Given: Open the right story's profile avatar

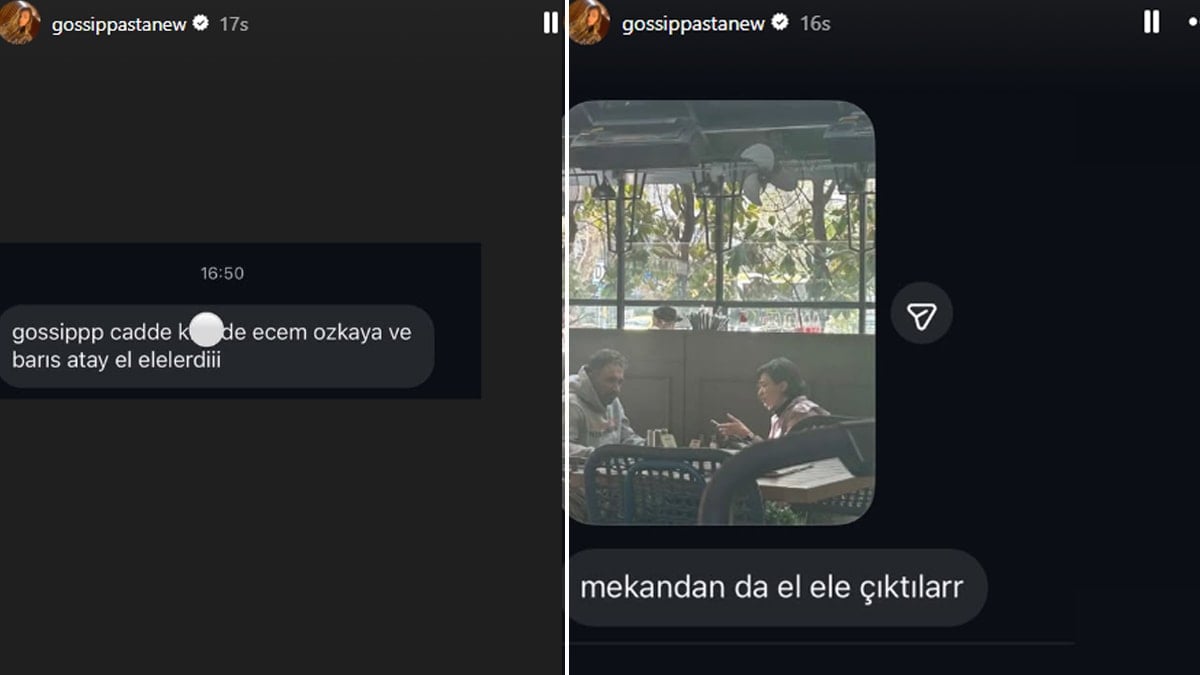Looking at the screenshot, I should click(589, 22).
